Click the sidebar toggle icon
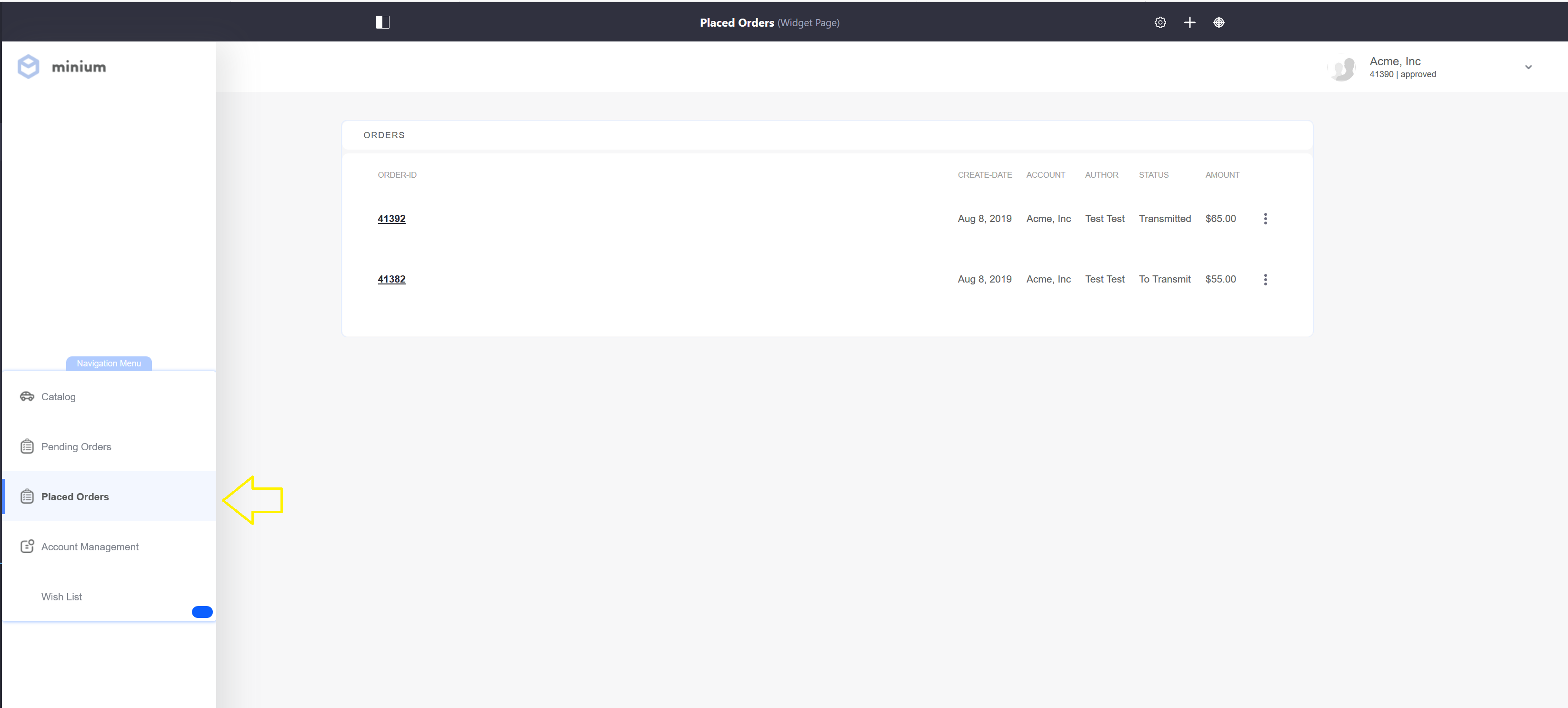 coord(384,22)
